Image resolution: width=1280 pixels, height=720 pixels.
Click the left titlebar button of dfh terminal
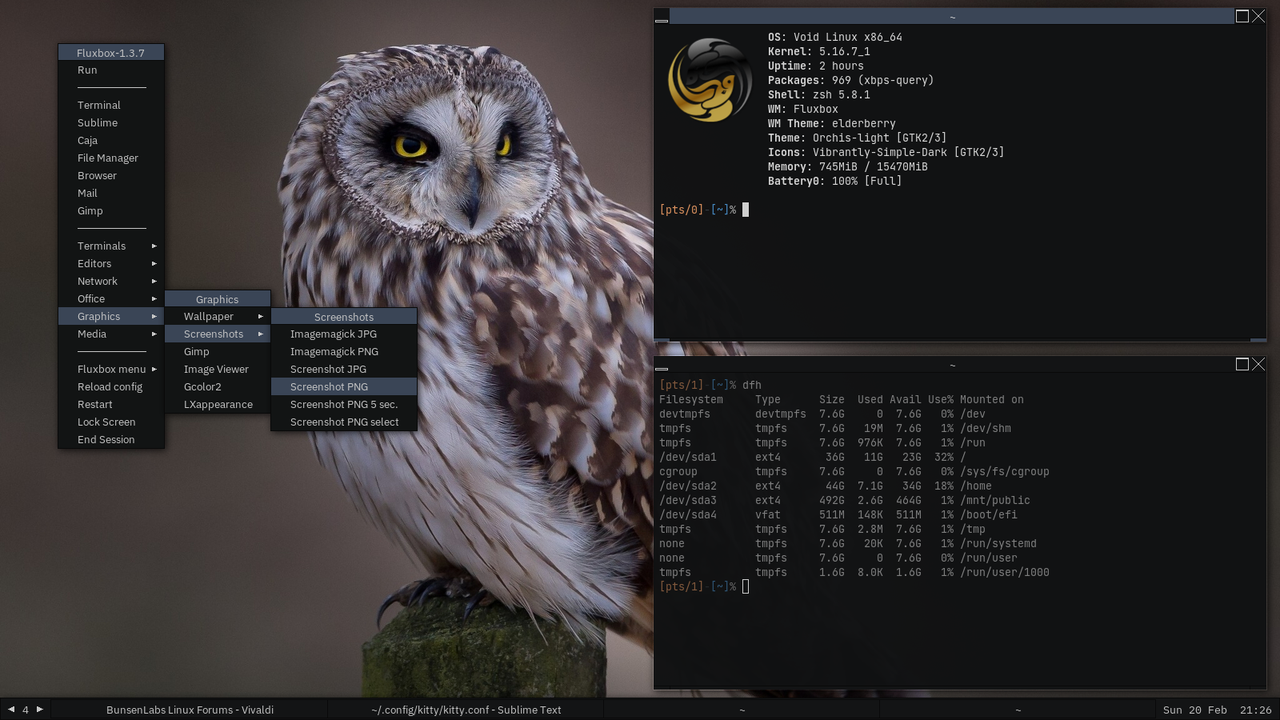click(661, 365)
